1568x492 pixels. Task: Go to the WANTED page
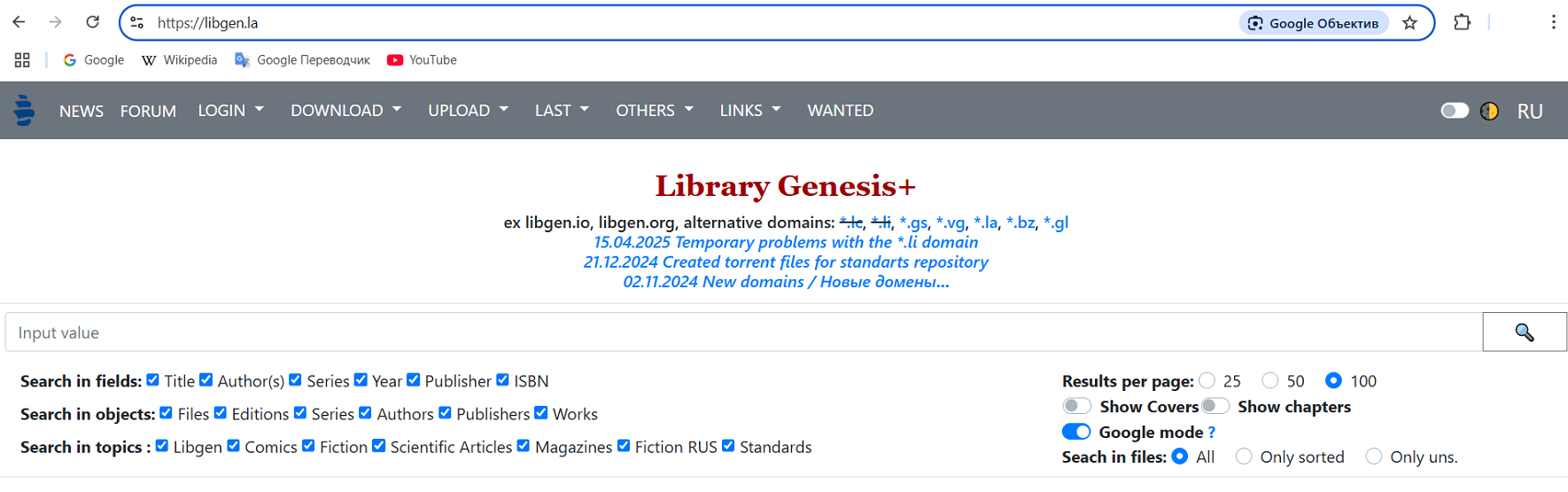coord(840,110)
